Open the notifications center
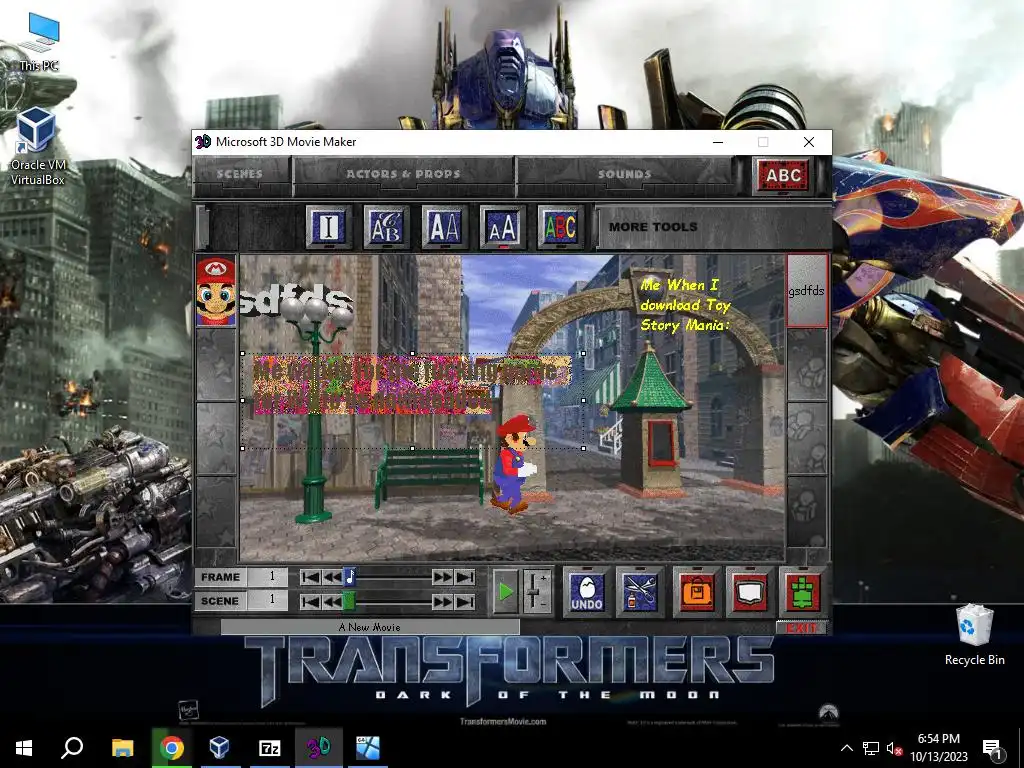Viewport: 1024px width, 768px height. click(992, 749)
